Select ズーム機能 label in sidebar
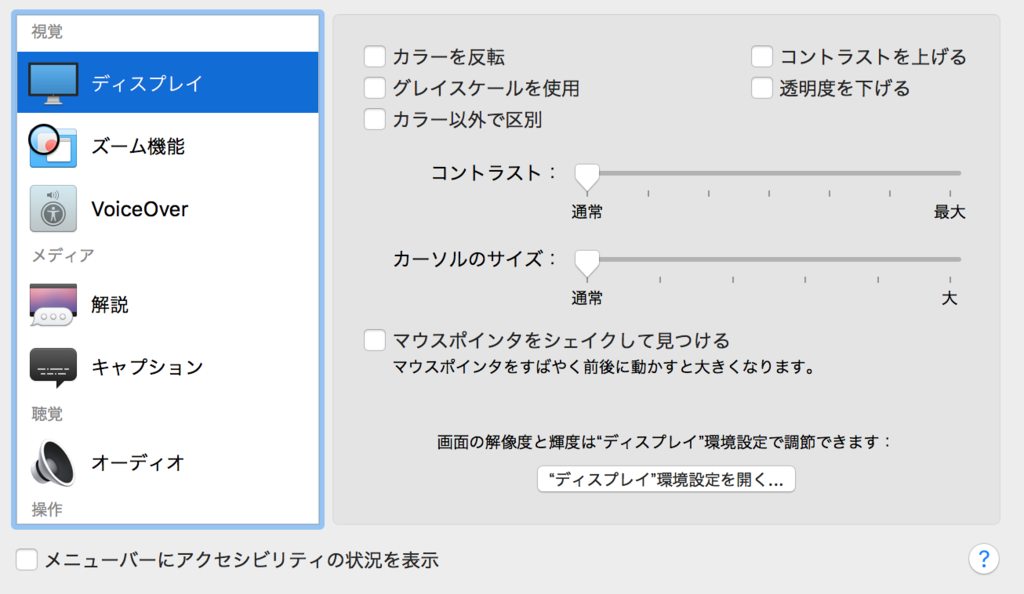 coord(138,146)
